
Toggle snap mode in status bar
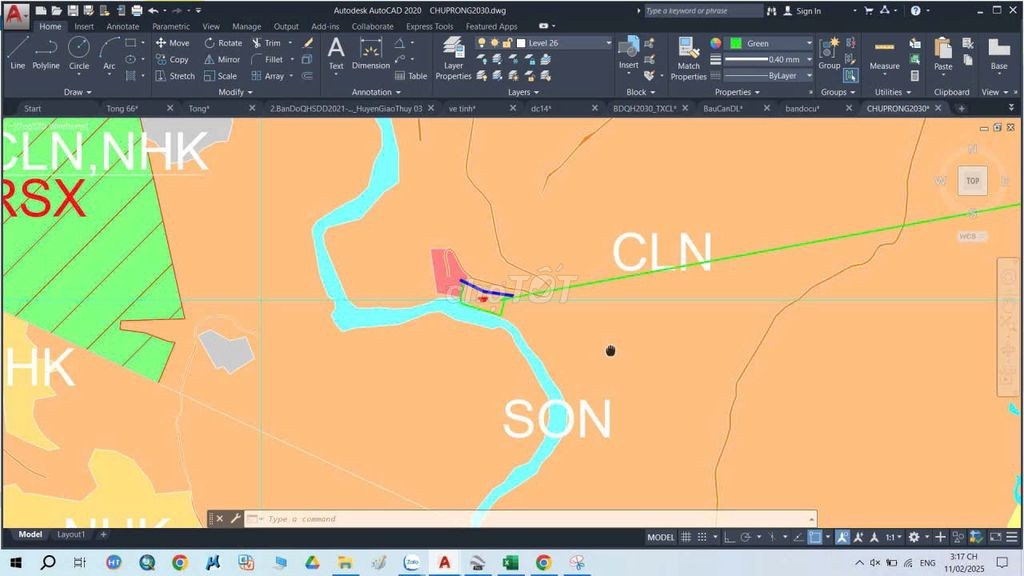[x=702, y=537]
